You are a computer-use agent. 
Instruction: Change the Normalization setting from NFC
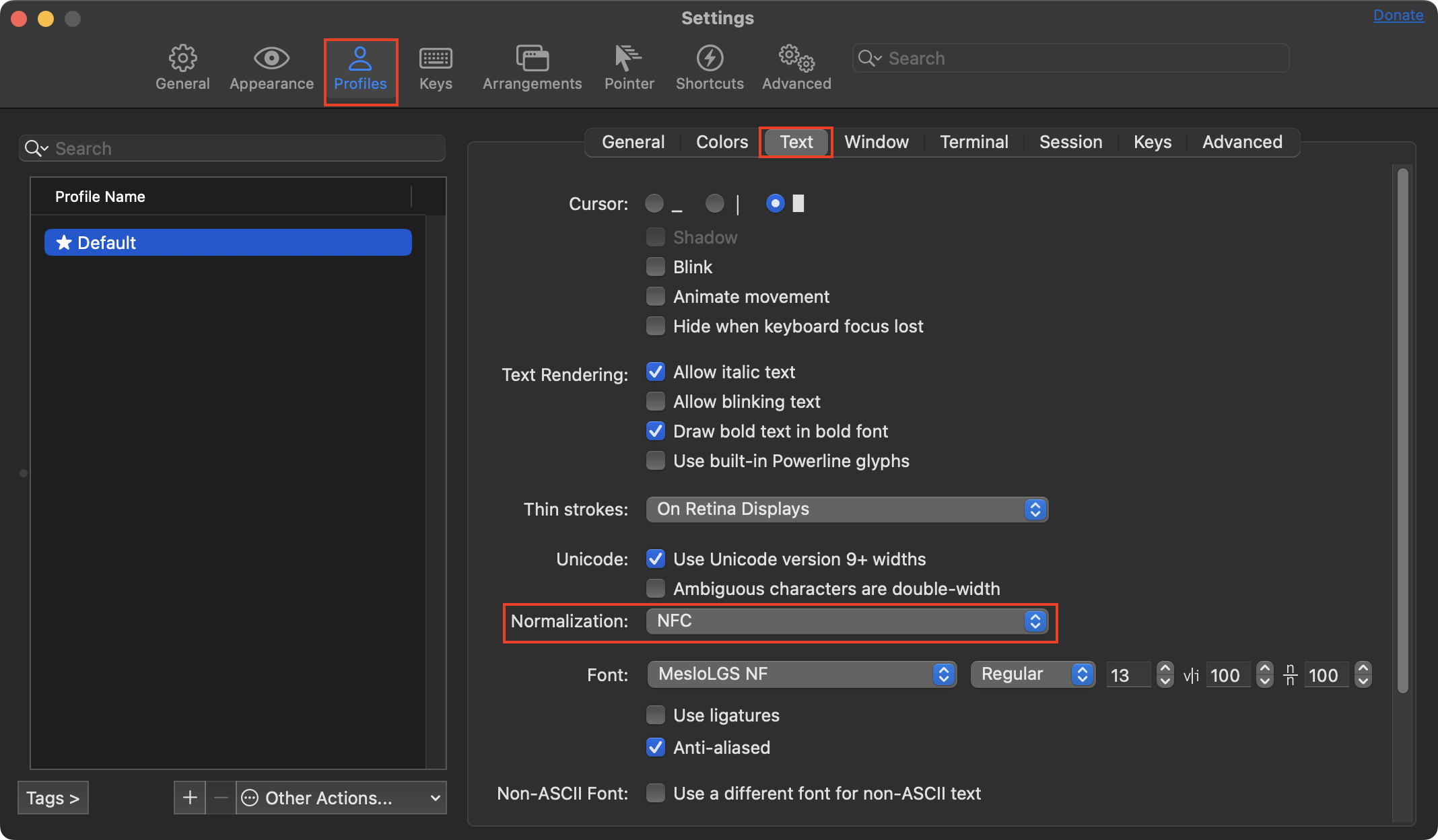point(1035,621)
